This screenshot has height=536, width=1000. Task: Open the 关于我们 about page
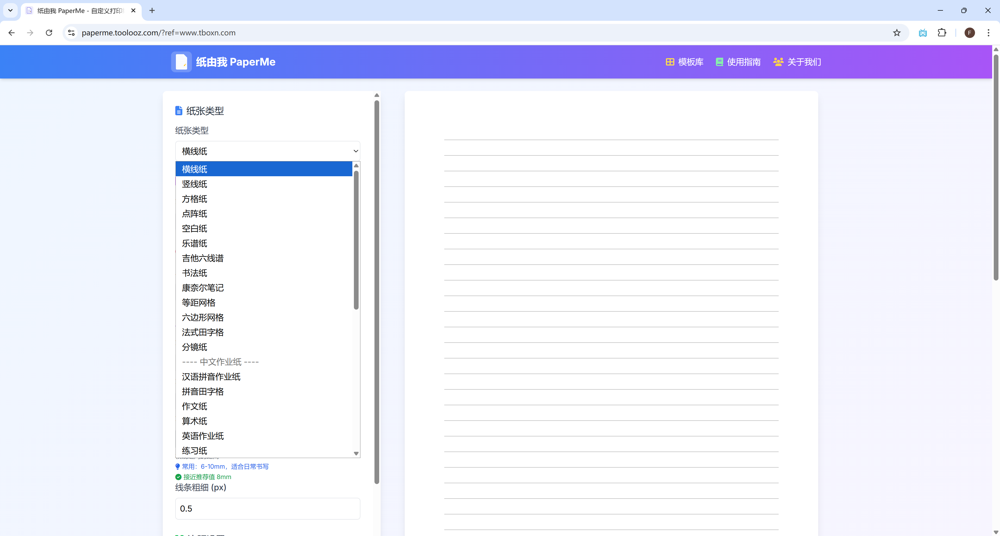[x=796, y=62]
